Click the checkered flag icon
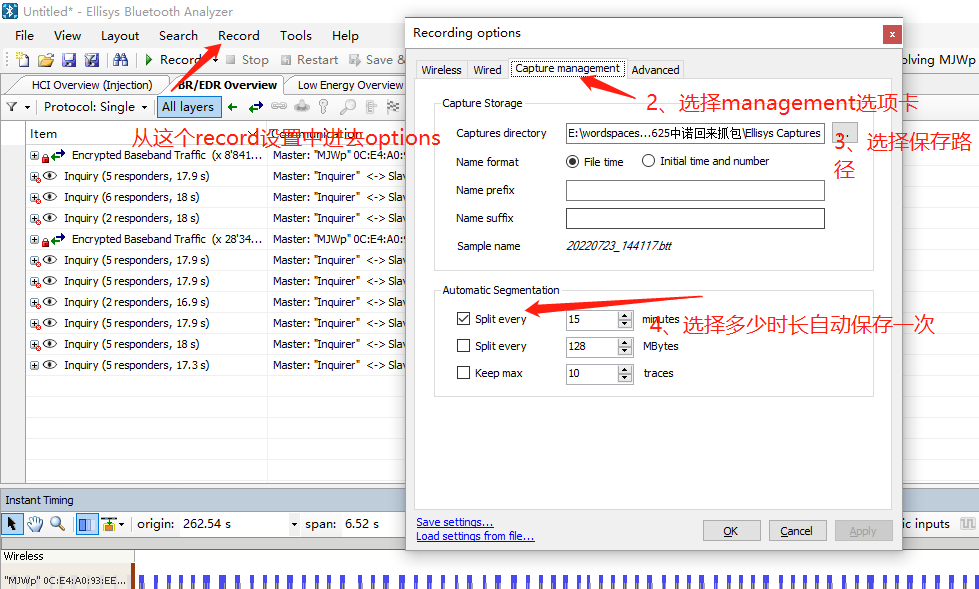The image size is (979, 589). click(x=393, y=107)
